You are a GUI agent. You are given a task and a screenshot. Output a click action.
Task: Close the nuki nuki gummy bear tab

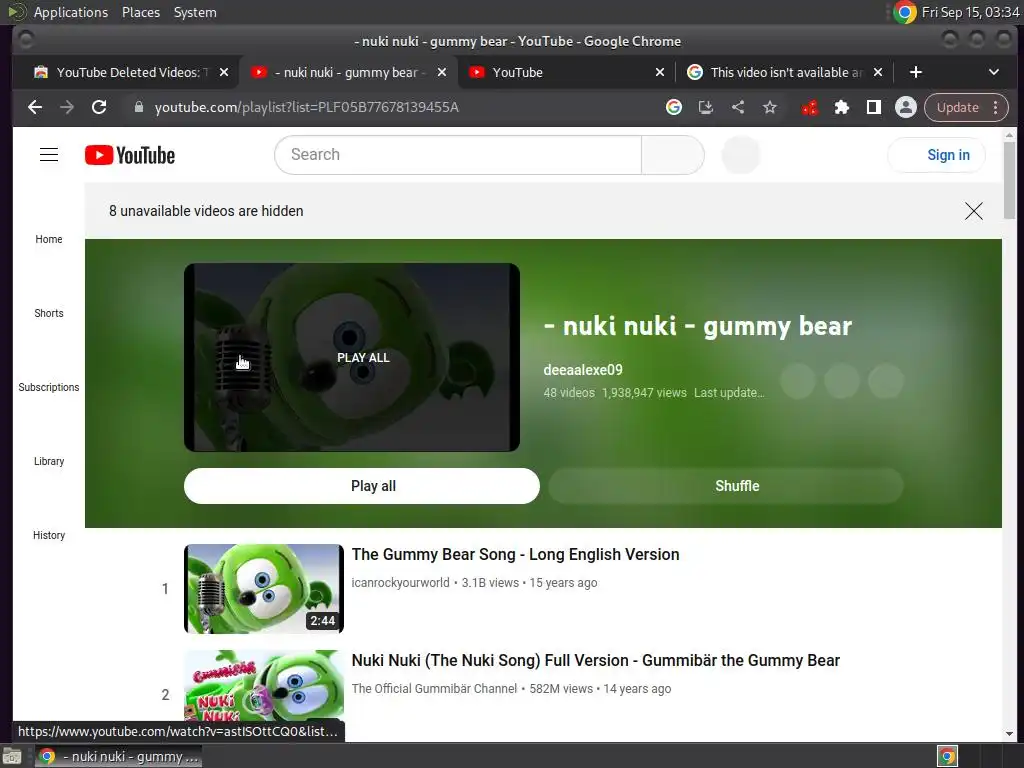click(442, 72)
